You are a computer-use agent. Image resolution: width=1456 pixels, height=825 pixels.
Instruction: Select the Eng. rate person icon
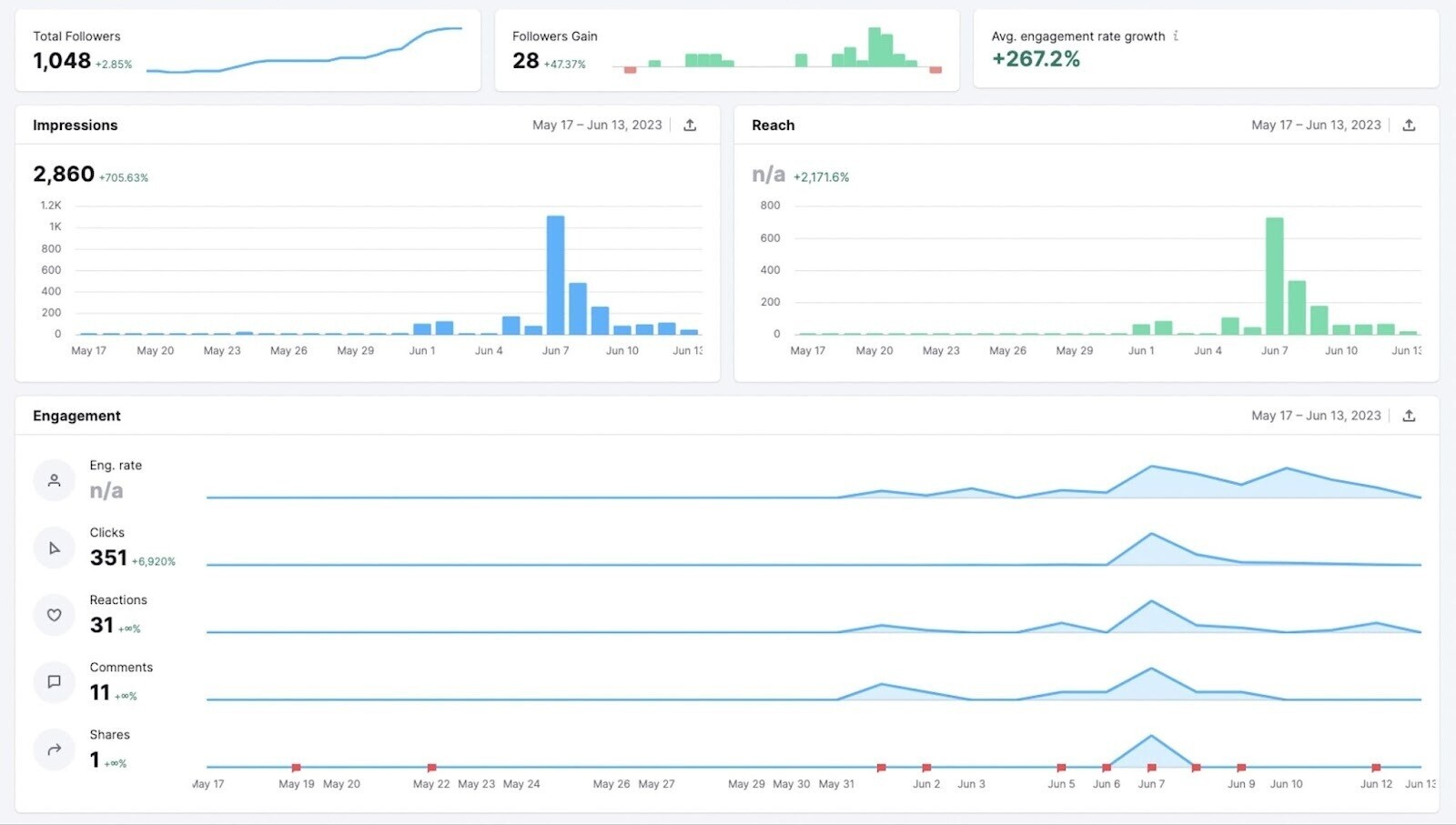(x=54, y=479)
